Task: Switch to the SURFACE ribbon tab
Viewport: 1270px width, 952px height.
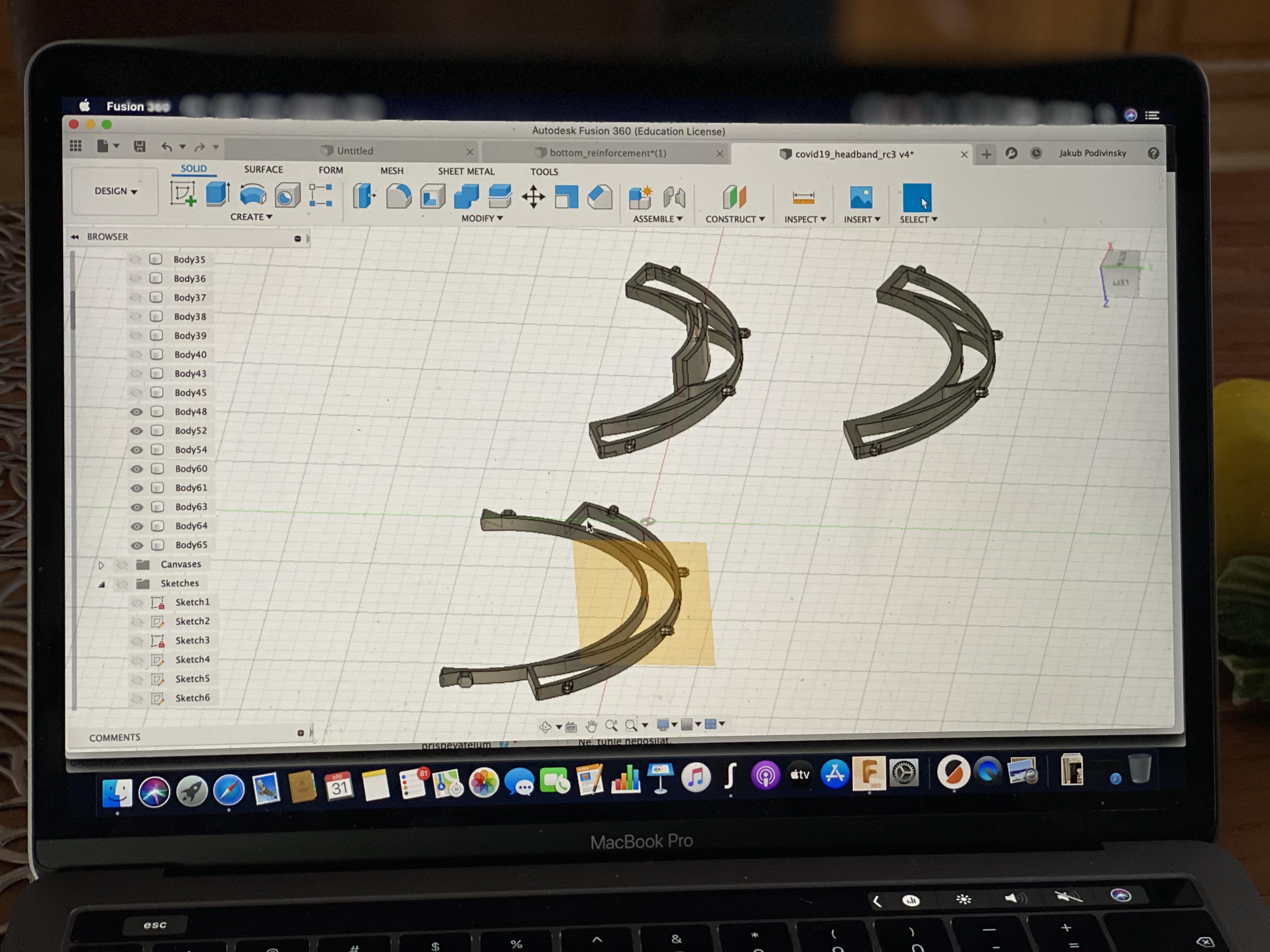Action: (x=263, y=169)
